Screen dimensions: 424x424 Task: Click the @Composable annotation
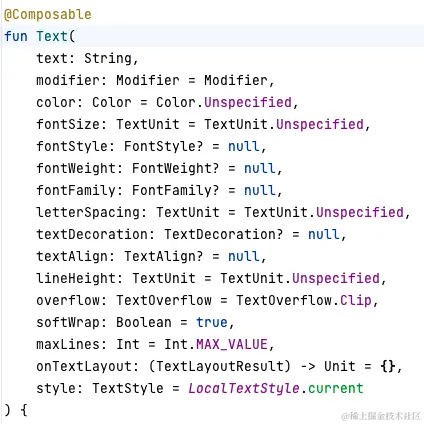(47, 15)
